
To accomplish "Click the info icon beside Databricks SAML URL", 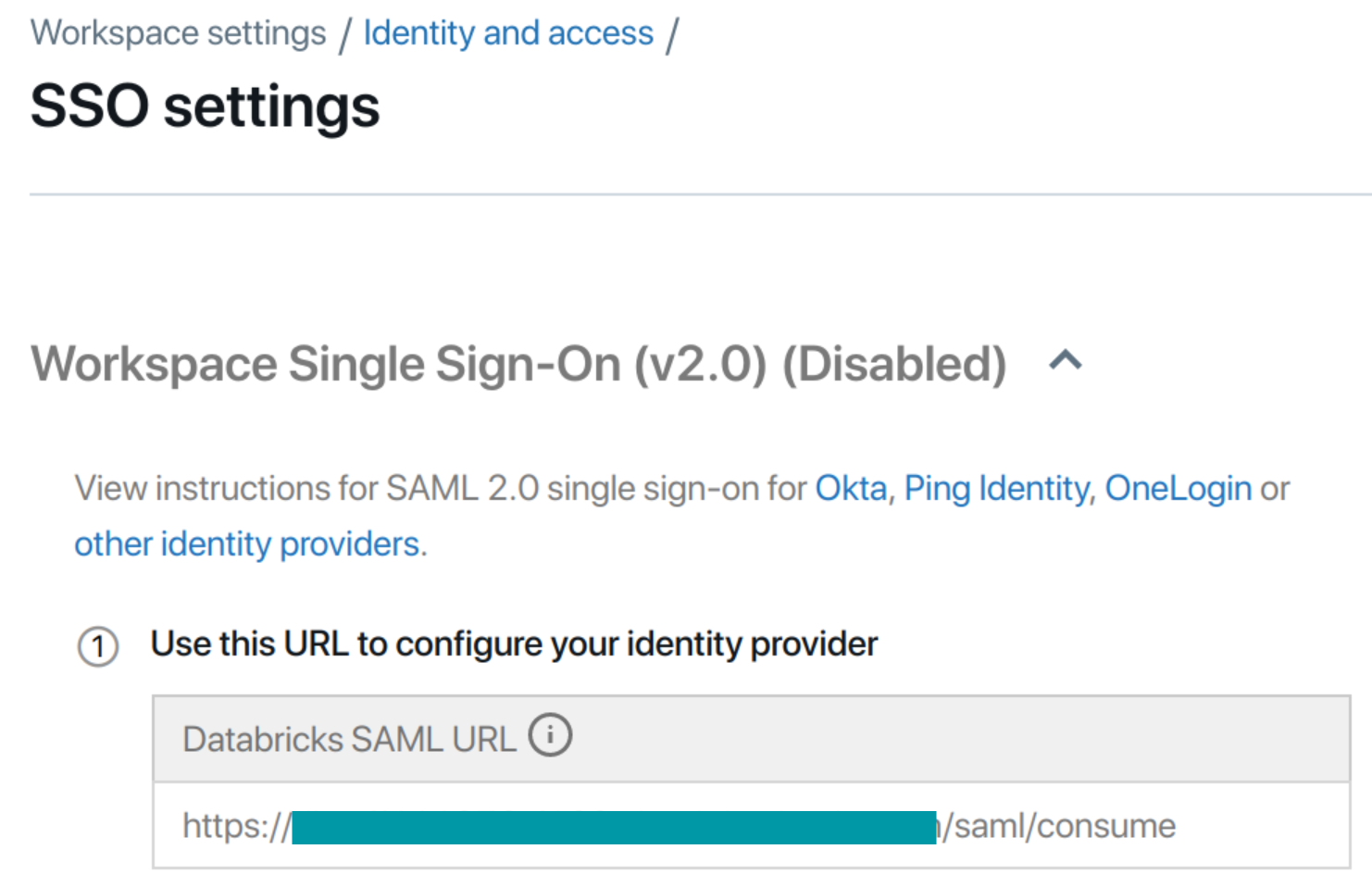I will (550, 736).
